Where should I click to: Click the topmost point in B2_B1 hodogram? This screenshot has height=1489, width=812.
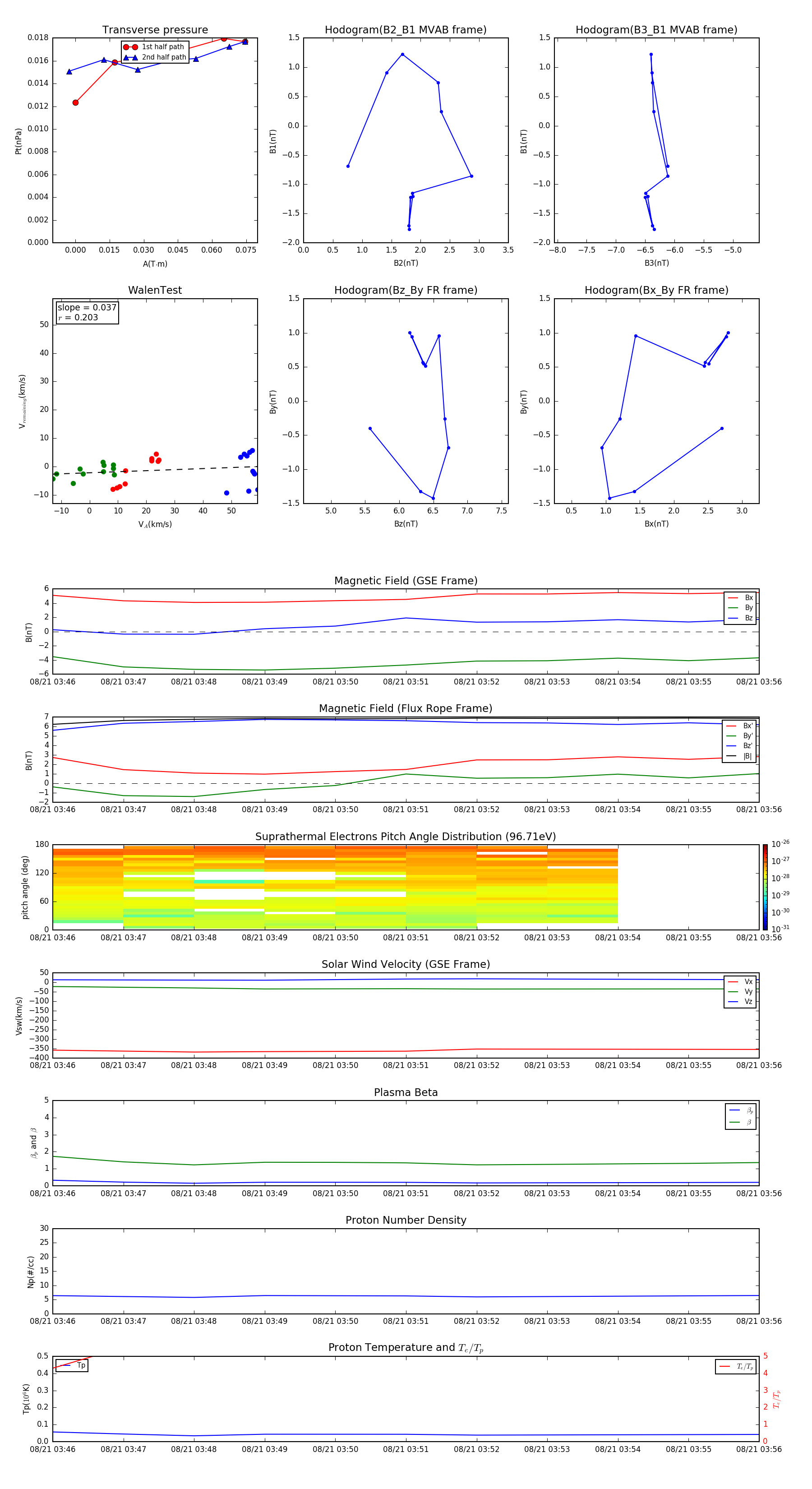402,54
